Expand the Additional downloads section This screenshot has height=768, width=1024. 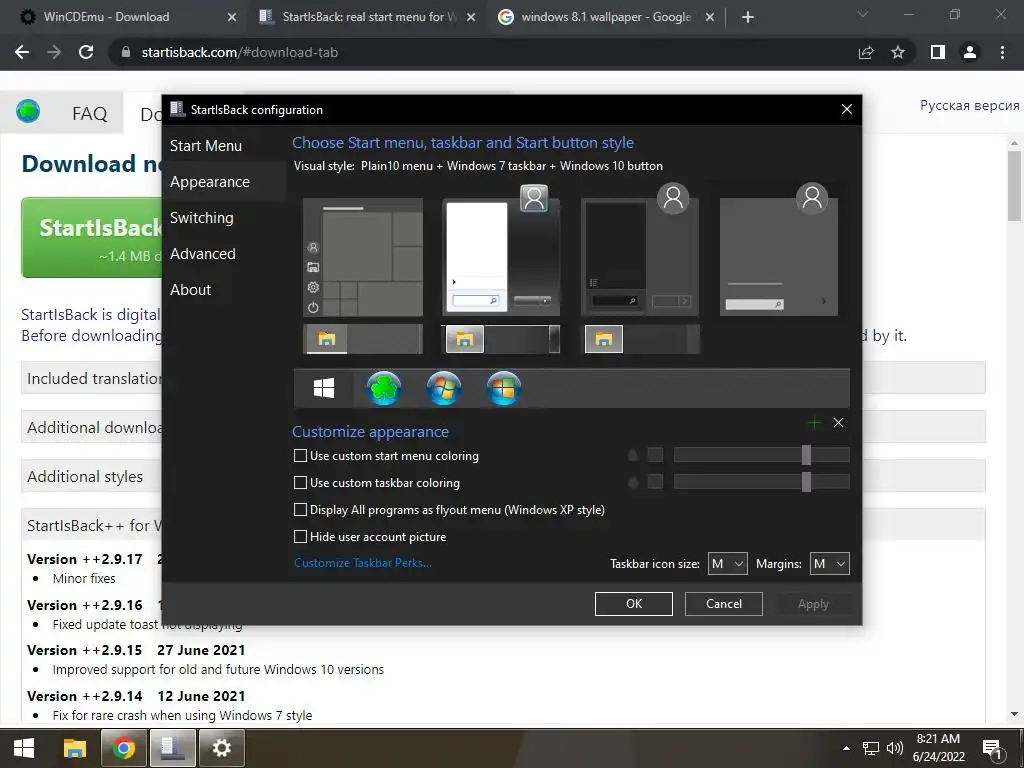coord(92,428)
